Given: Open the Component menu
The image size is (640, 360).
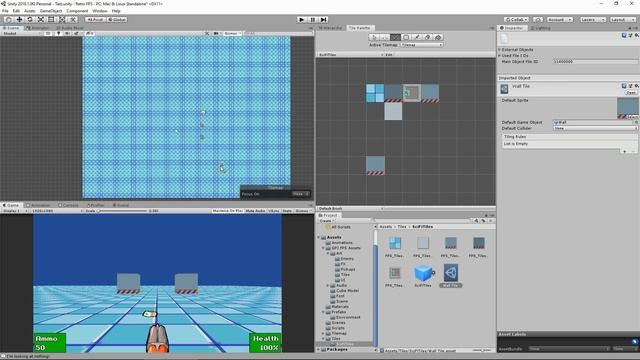Looking at the screenshot, I should point(77,11).
